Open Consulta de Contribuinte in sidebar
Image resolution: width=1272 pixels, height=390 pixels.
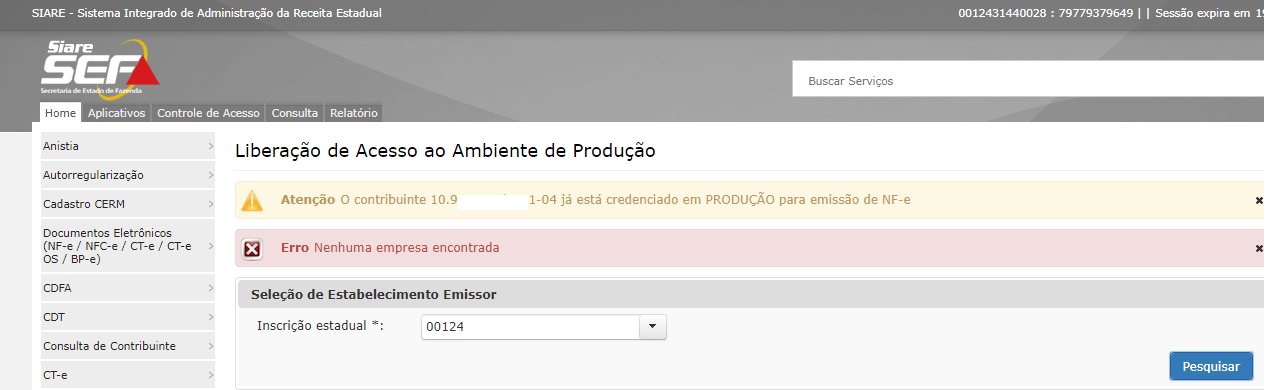[x=128, y=346]
